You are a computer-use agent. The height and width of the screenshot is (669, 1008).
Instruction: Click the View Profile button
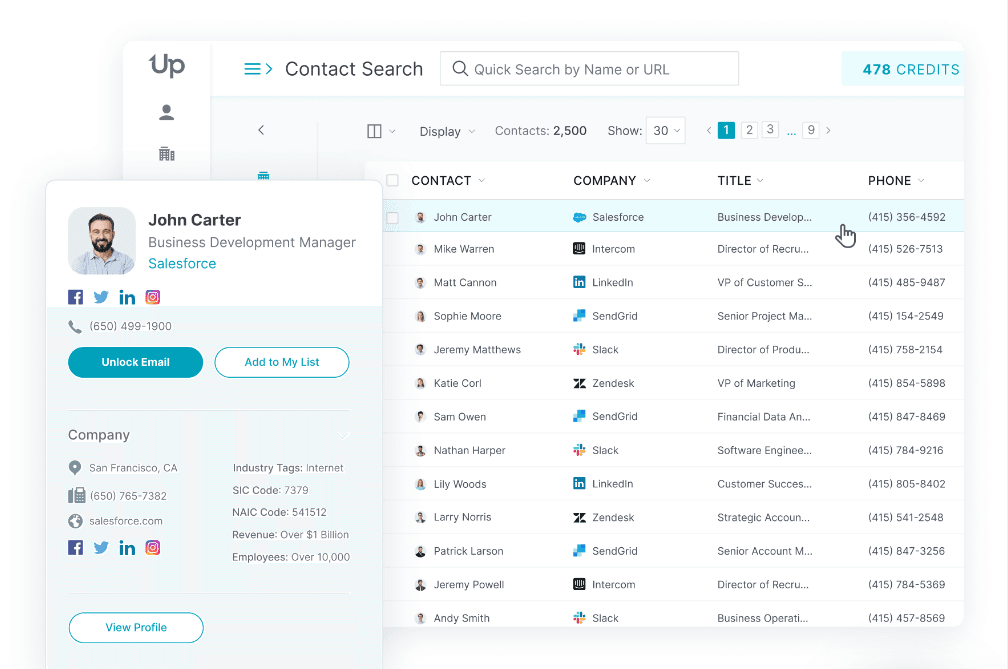136,627
